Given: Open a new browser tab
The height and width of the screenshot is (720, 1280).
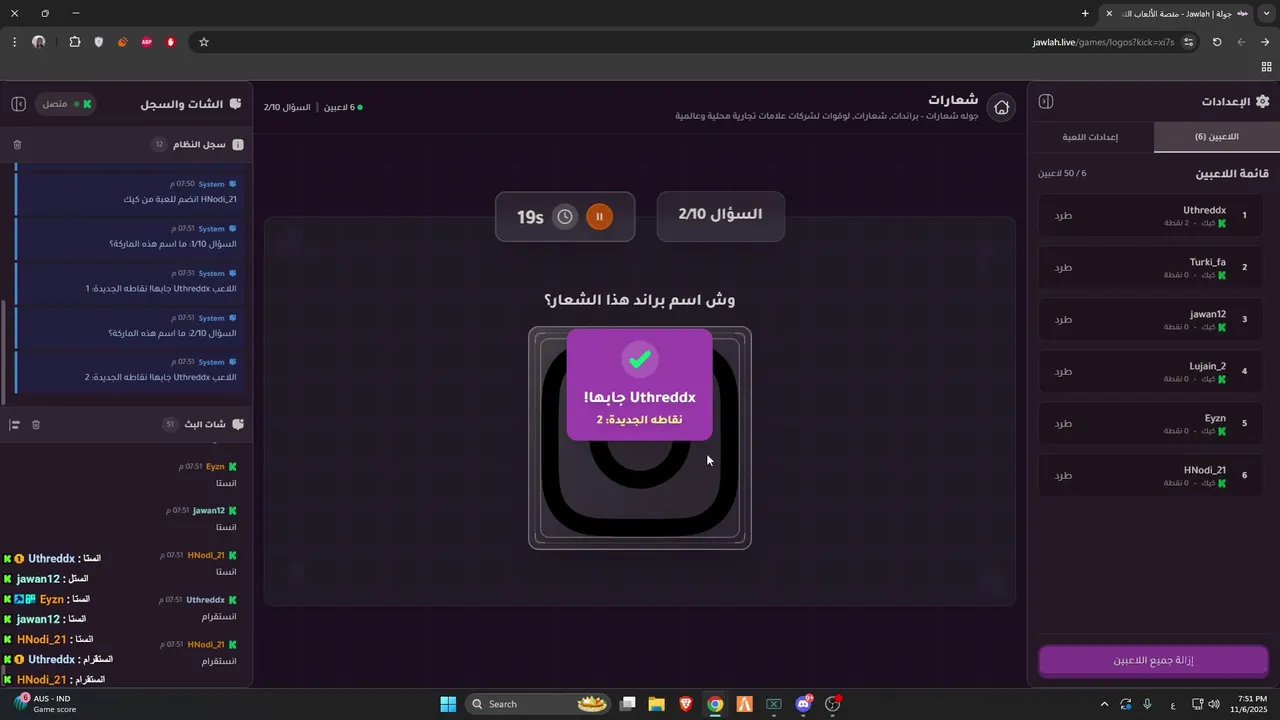Looking at the screenshot, I should [1085, 13].
